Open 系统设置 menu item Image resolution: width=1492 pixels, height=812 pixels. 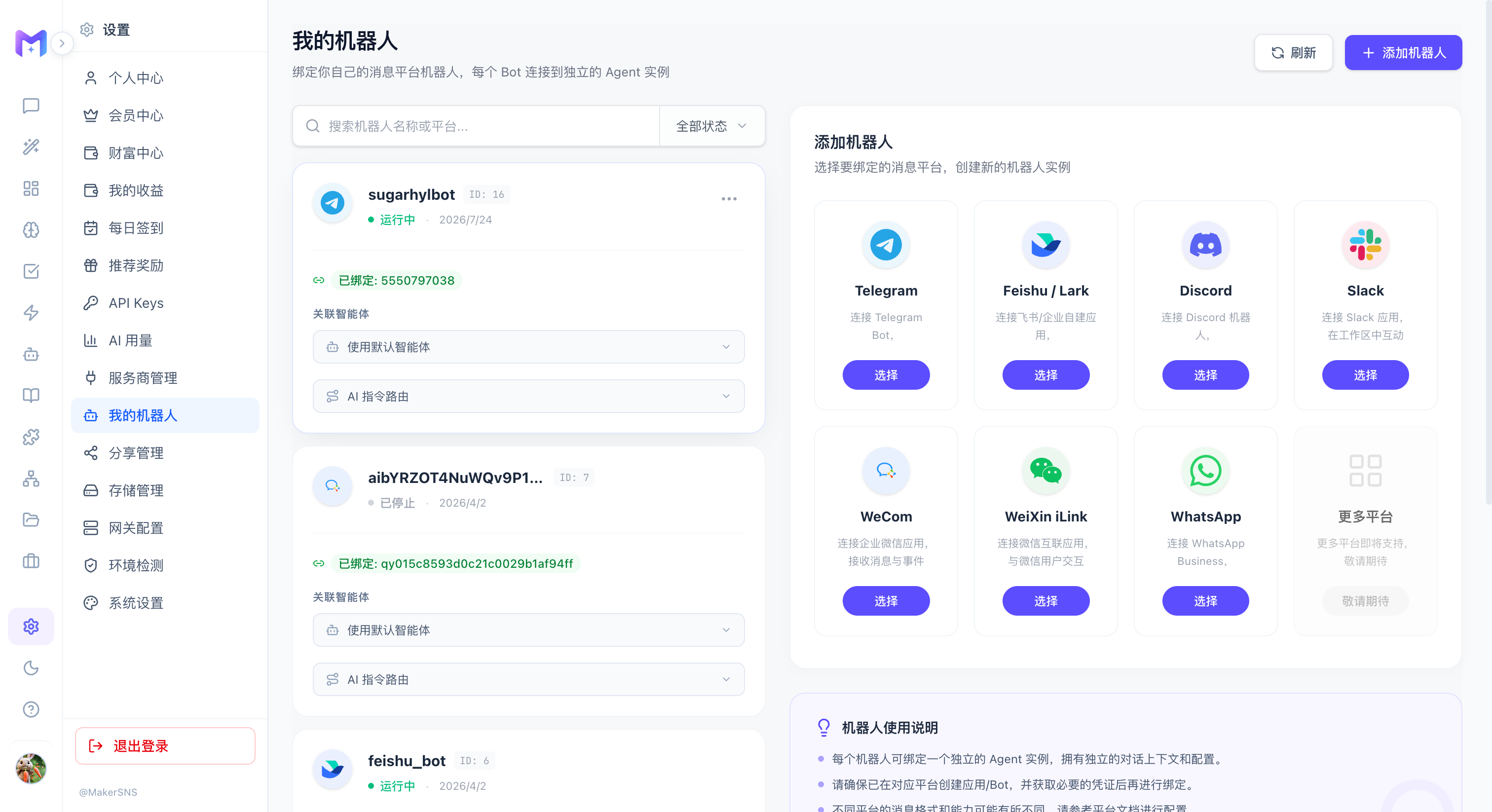[165, 603]
